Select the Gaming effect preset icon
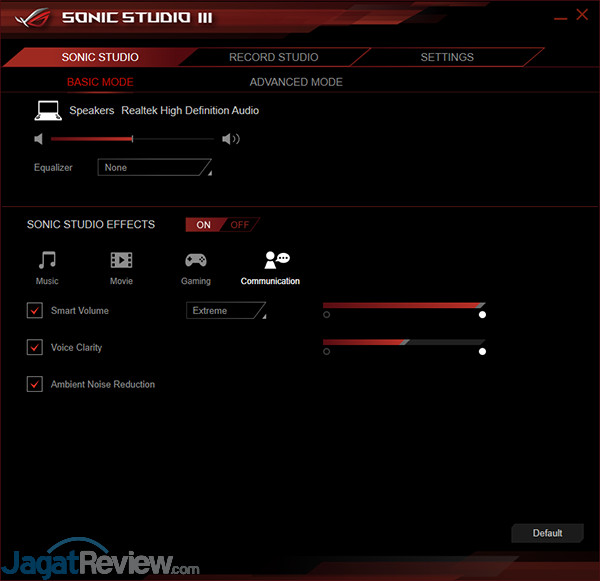Image resolution: width=600 pixels, height=581 pixels. (196, 260)
